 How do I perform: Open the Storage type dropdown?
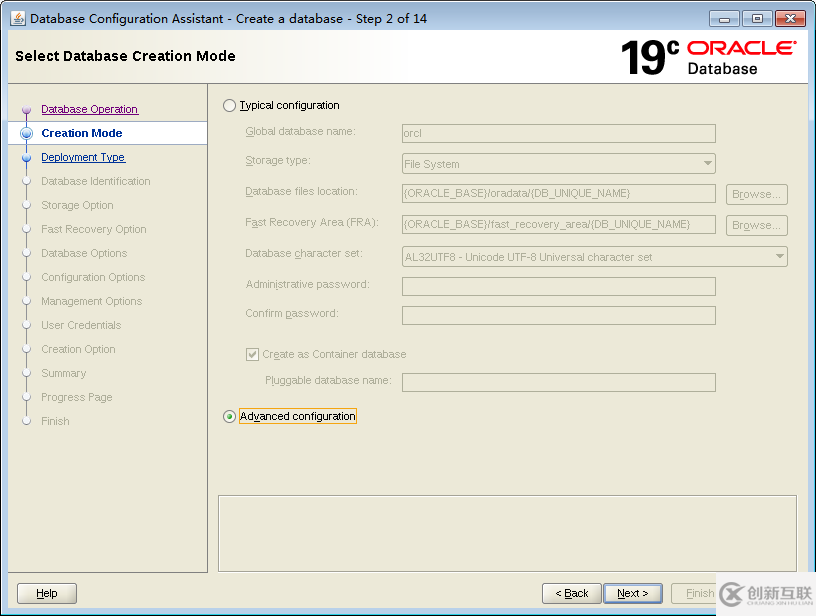558,164
